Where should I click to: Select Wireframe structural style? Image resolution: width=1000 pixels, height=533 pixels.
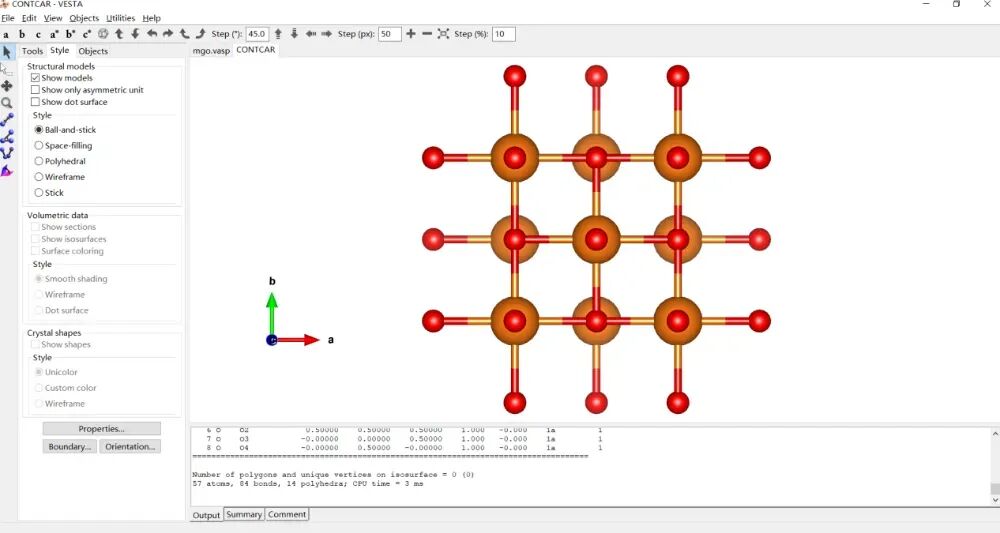coord(39,177)
